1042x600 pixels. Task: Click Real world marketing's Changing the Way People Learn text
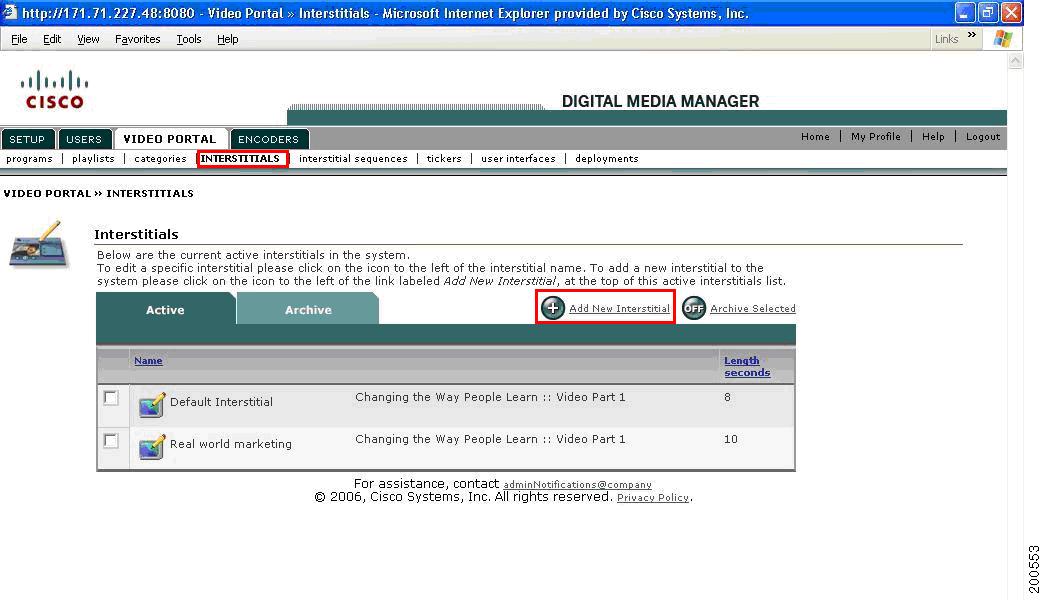tap(490, 439)
